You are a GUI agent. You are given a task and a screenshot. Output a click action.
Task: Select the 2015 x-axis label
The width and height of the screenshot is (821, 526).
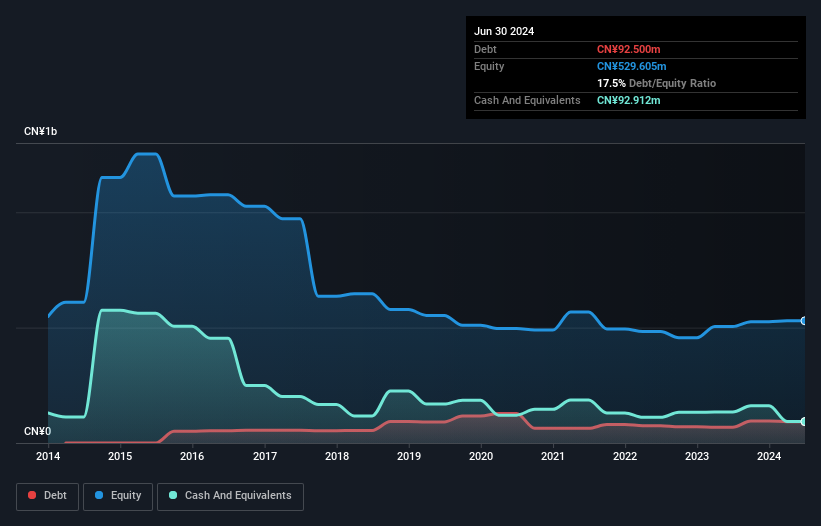click(120, 456)
